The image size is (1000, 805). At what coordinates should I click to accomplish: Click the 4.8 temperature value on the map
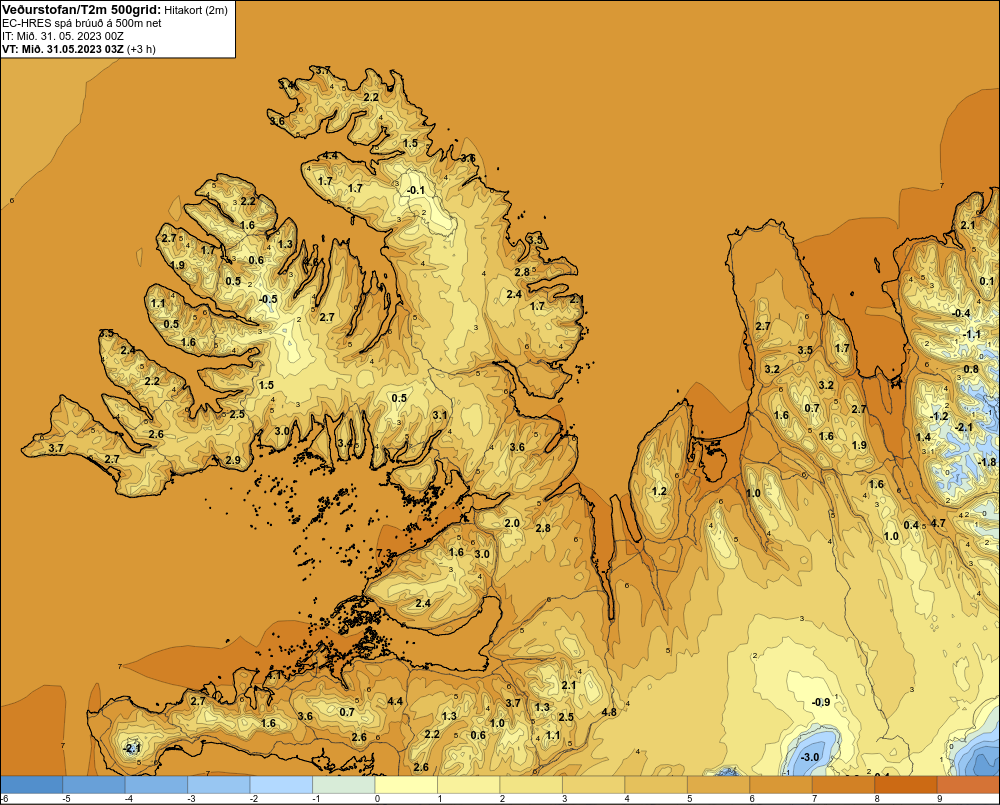pyautogui.click(x=609, y=712)
